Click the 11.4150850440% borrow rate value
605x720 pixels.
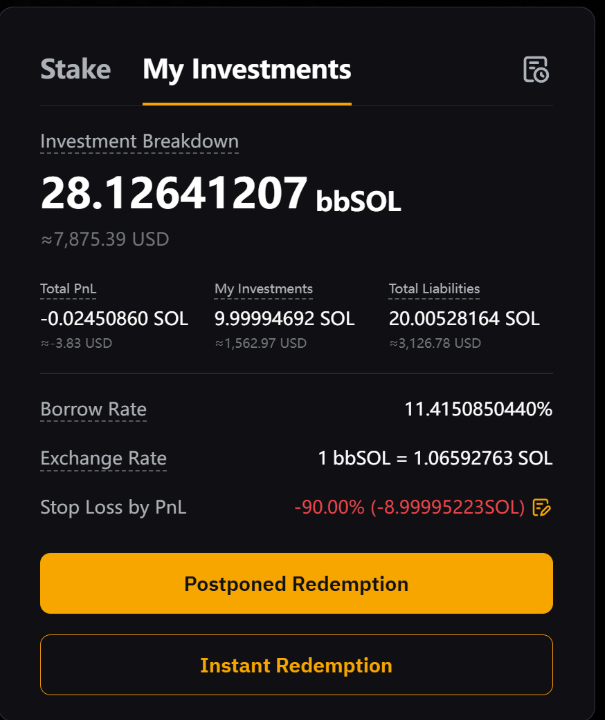478,409
